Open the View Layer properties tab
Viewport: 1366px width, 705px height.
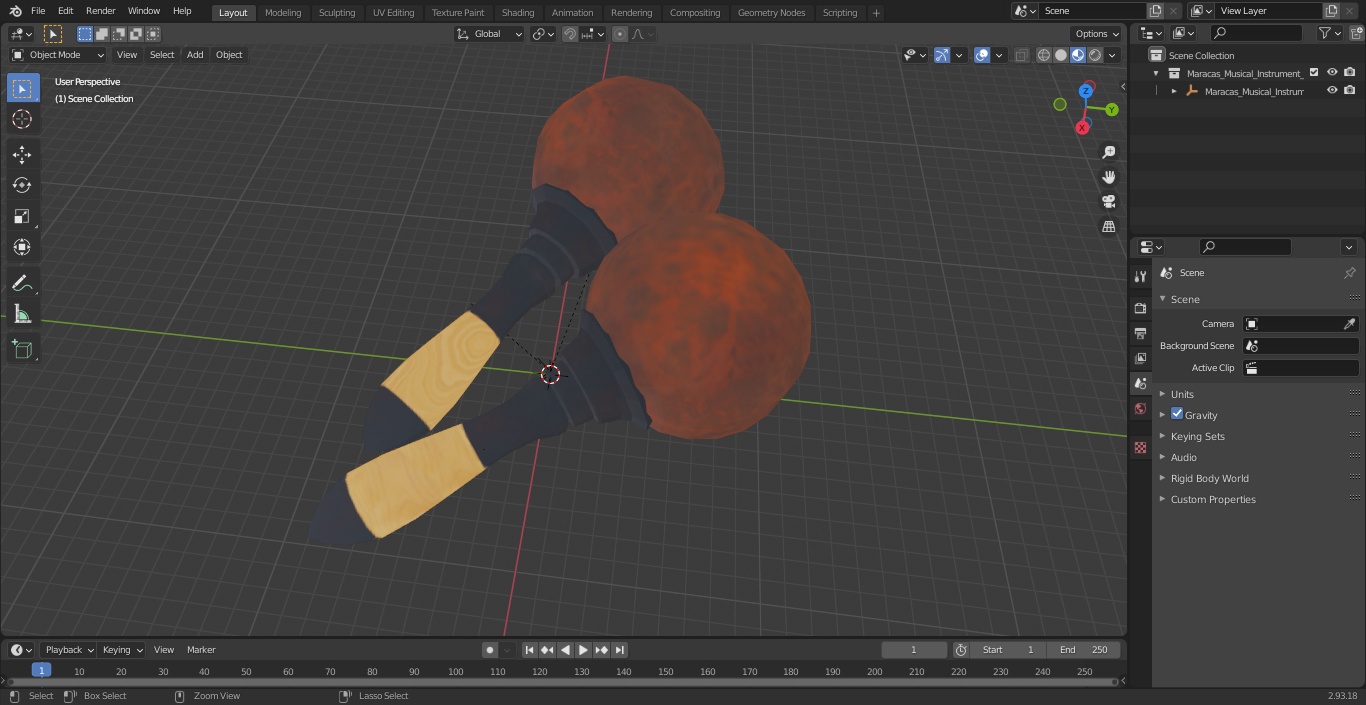point(1140,358)
